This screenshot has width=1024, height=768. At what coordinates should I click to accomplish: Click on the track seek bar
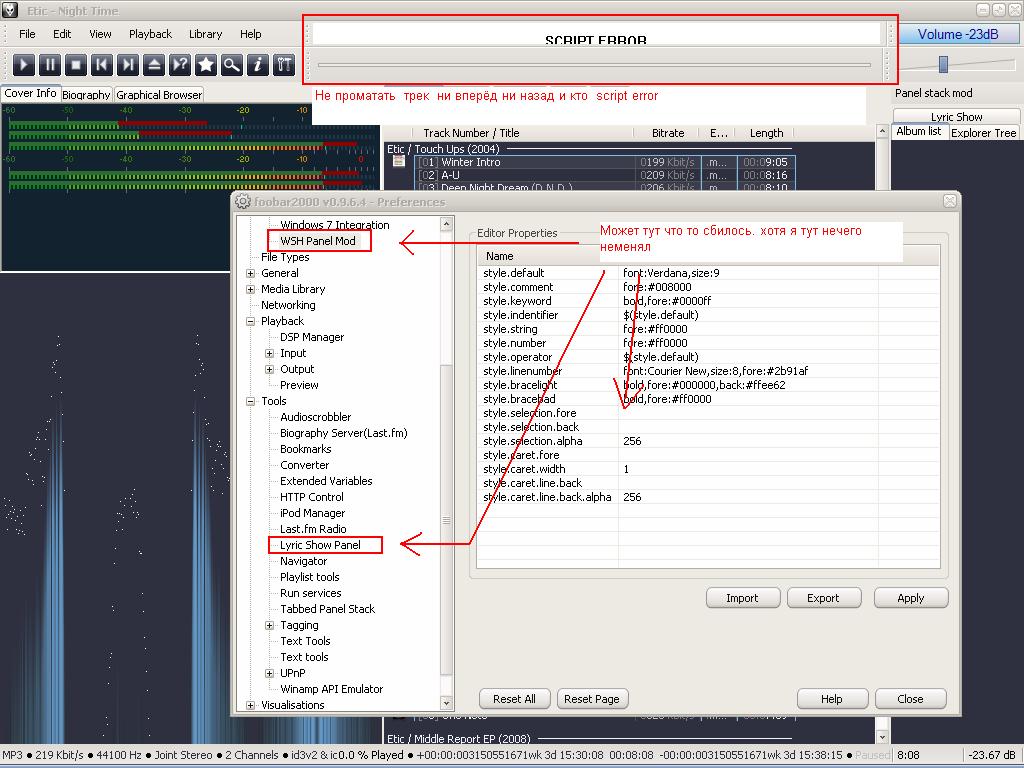[594, 65]
